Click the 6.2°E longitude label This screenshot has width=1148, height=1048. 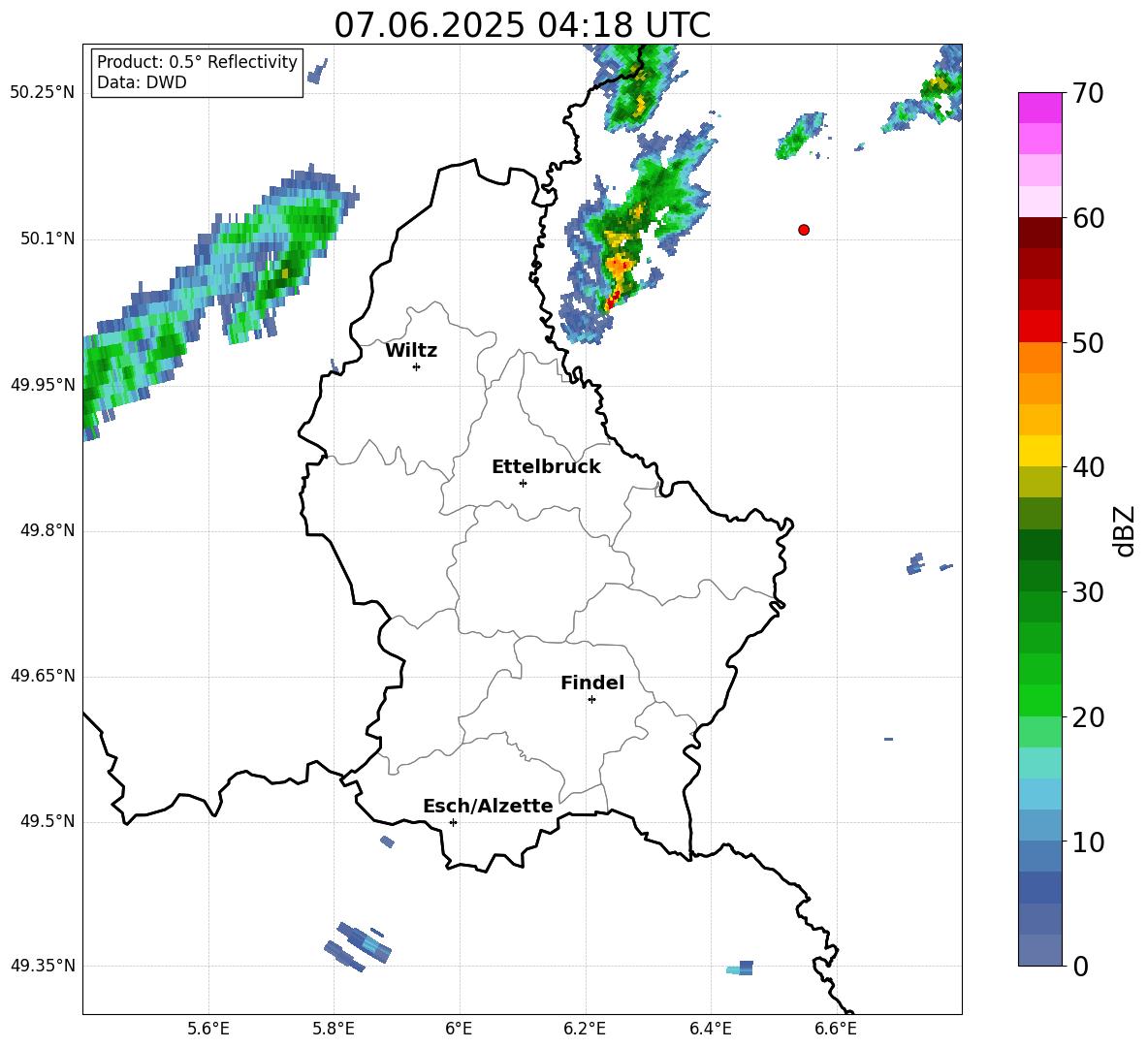pos(585,1030)
